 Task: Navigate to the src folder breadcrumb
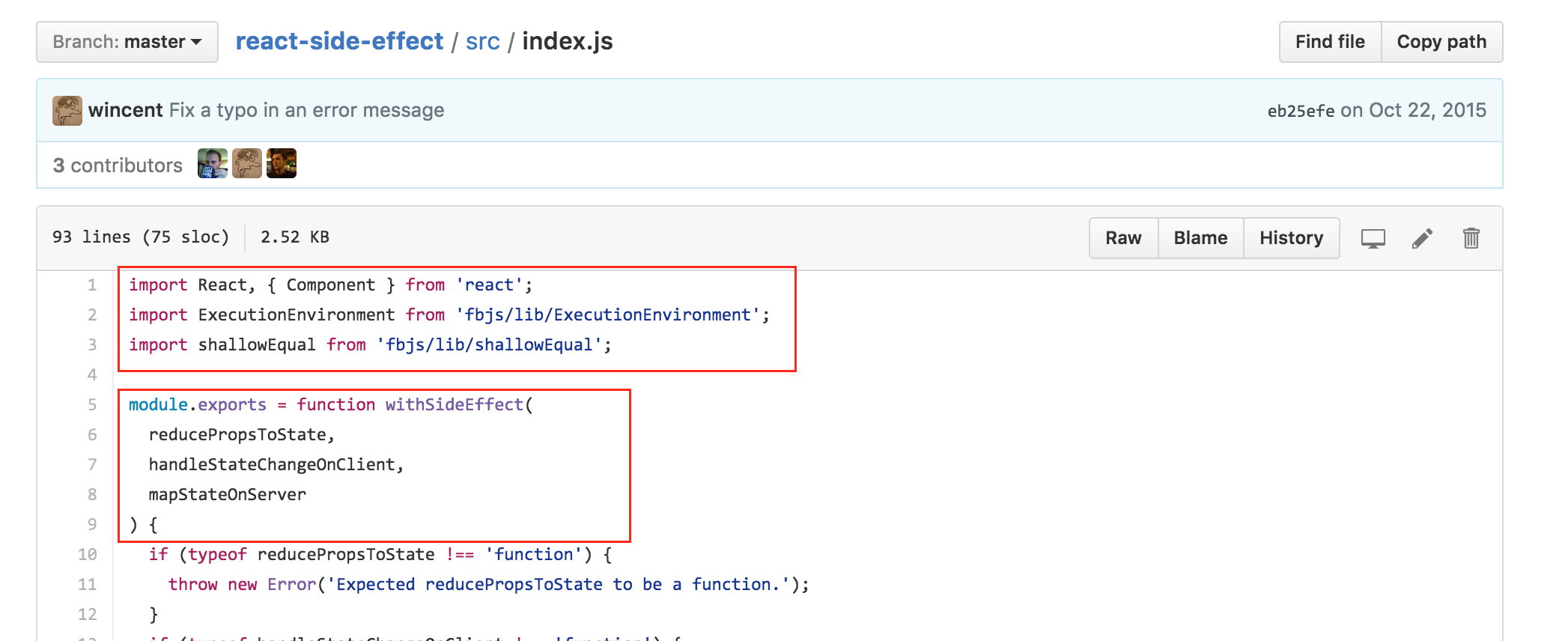click(x=482, y=41)
